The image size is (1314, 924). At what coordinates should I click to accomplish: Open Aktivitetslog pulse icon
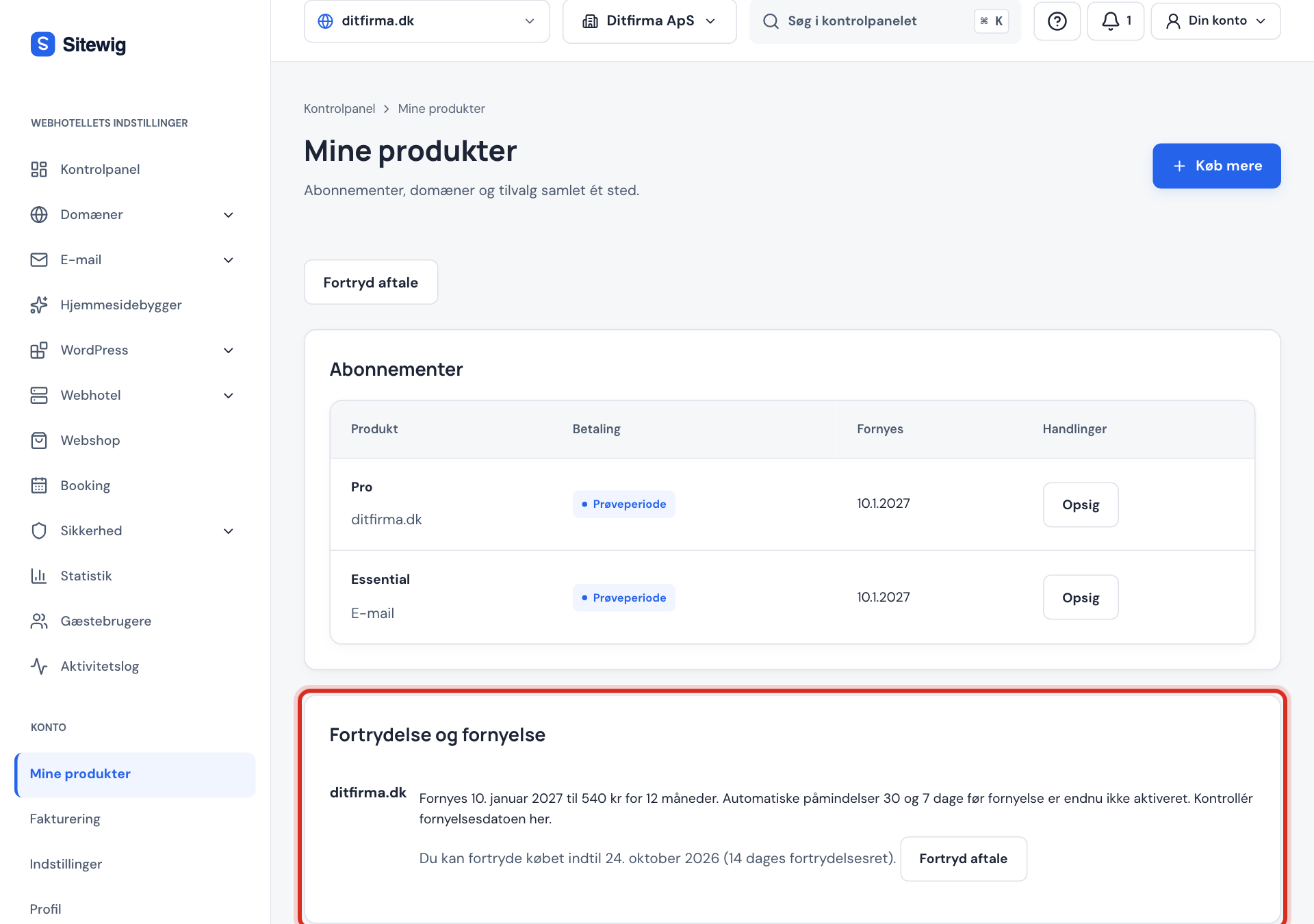[x=39, y=666]
